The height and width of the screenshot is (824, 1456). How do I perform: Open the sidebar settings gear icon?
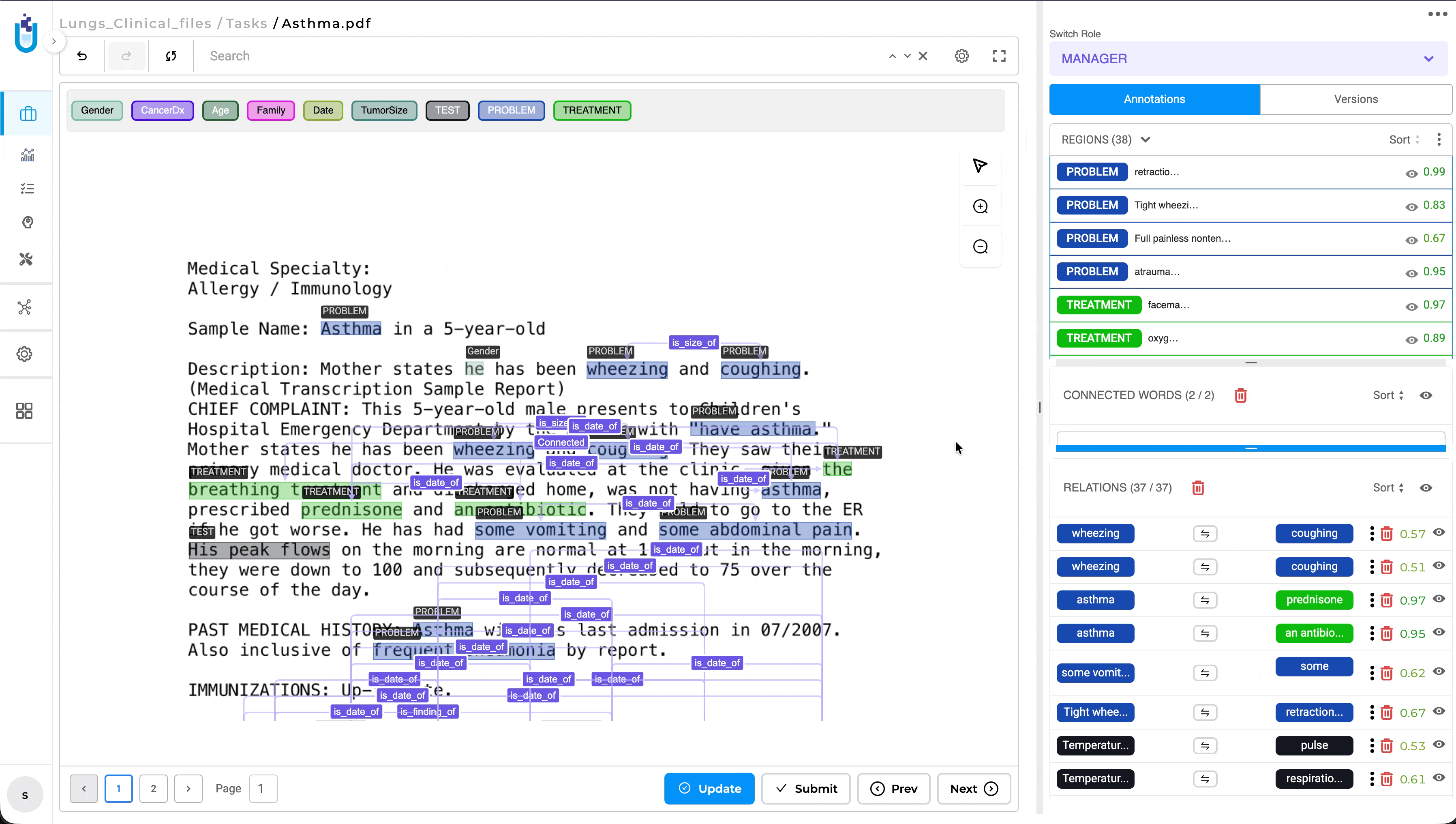pyautogui.click(x=24, y=354)
